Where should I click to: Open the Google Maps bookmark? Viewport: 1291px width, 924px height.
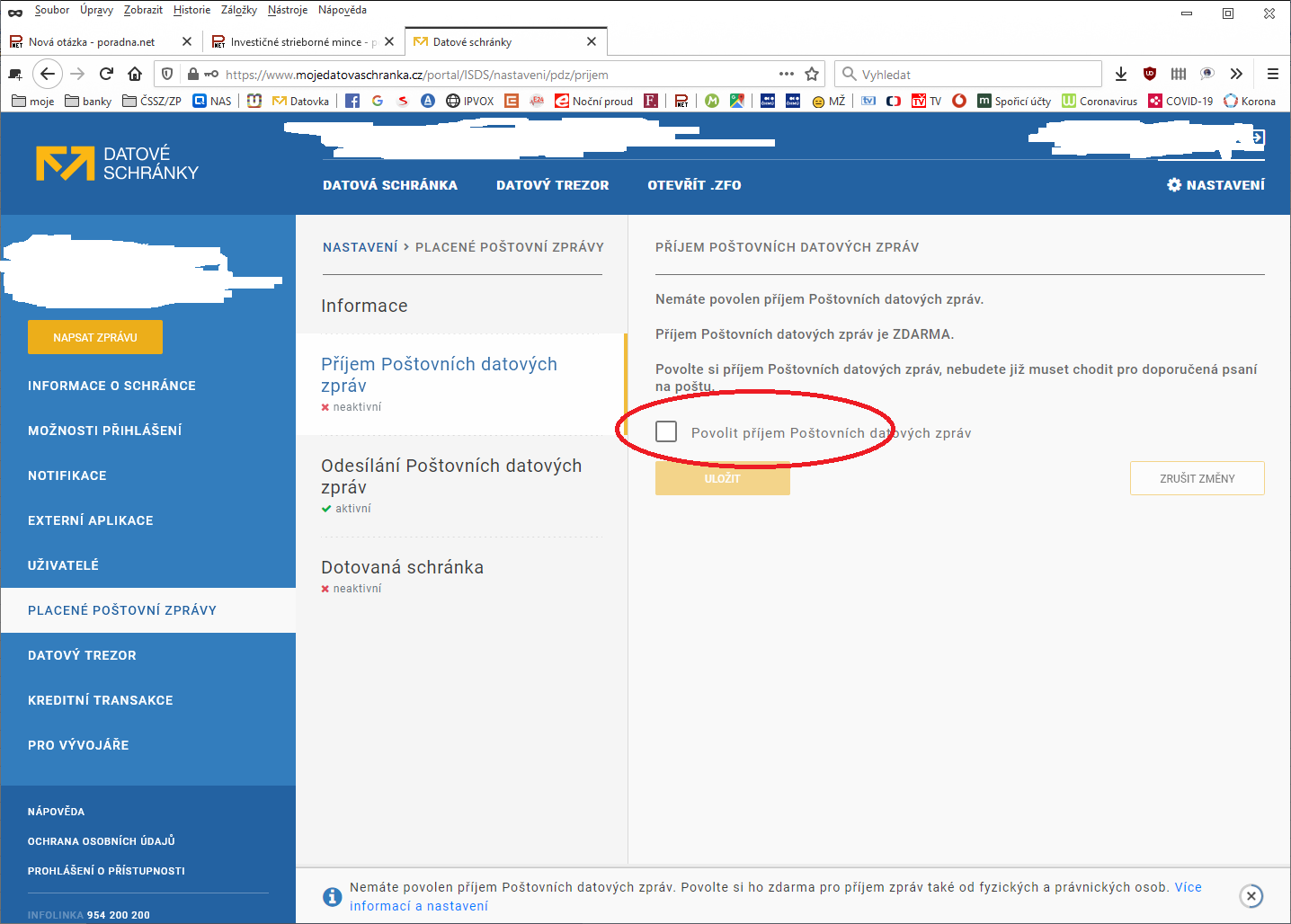[x=737, y=101]
